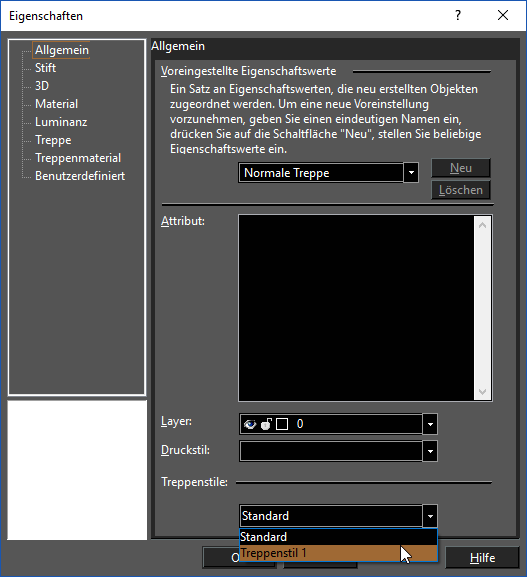Open the Druckstil dropdown arrow
The width and height of the screenshot is (527, 577).
pos(430,451)
